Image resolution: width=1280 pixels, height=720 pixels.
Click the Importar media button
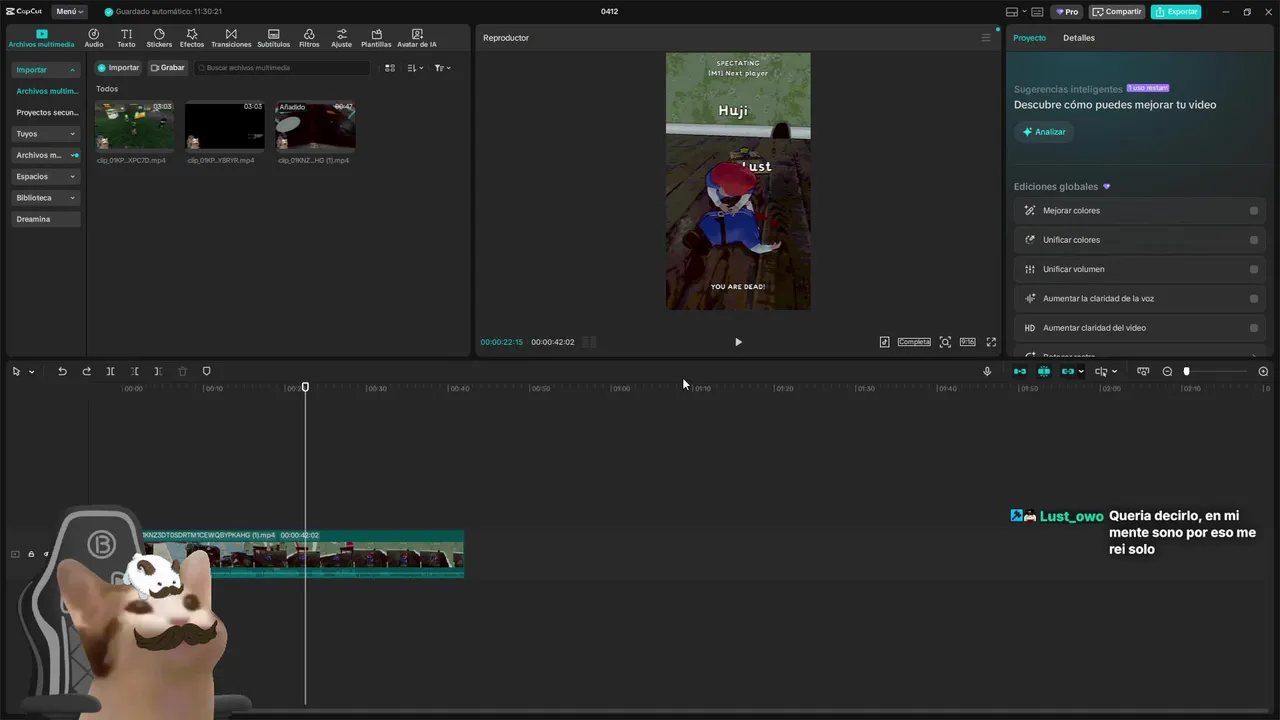tap(118, 68)
